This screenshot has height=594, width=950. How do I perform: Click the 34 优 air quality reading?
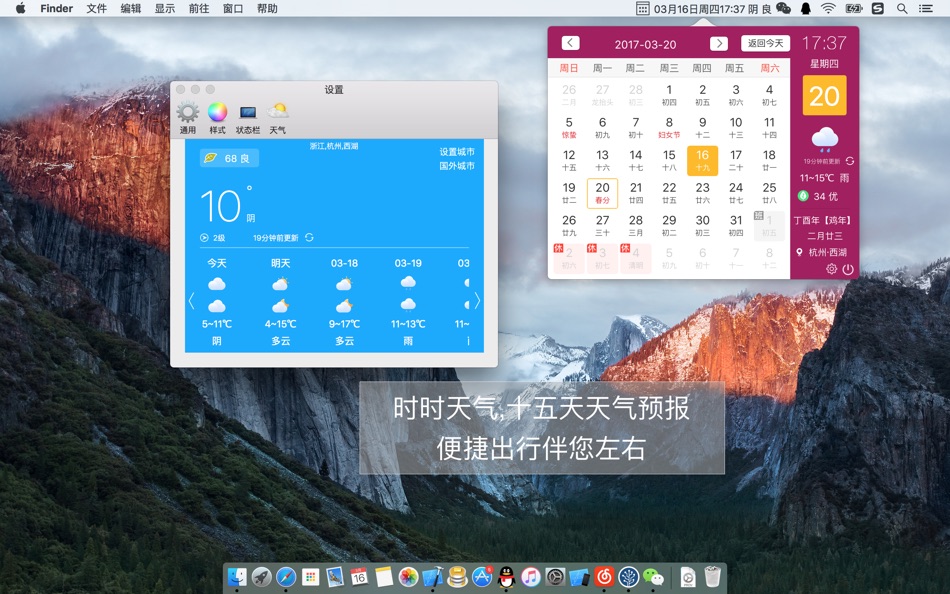(x=818, y=196)
